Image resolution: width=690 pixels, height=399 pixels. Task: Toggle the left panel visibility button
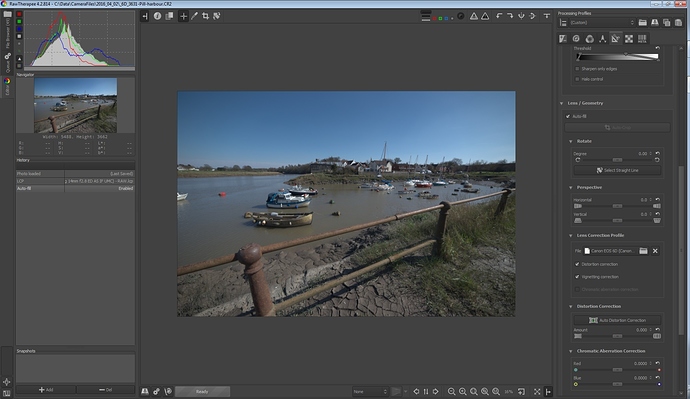[145, 16]
